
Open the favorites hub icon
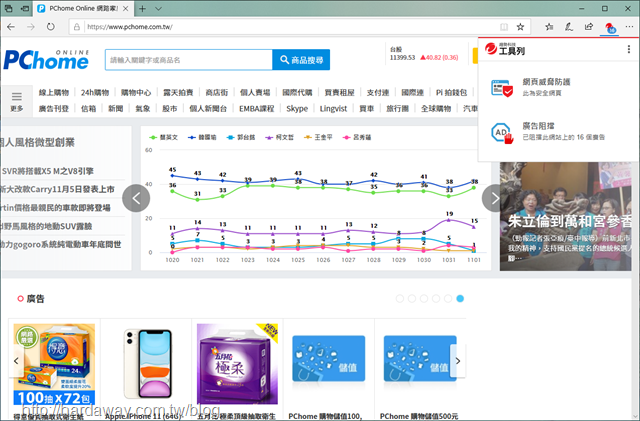tap(549, 27)
